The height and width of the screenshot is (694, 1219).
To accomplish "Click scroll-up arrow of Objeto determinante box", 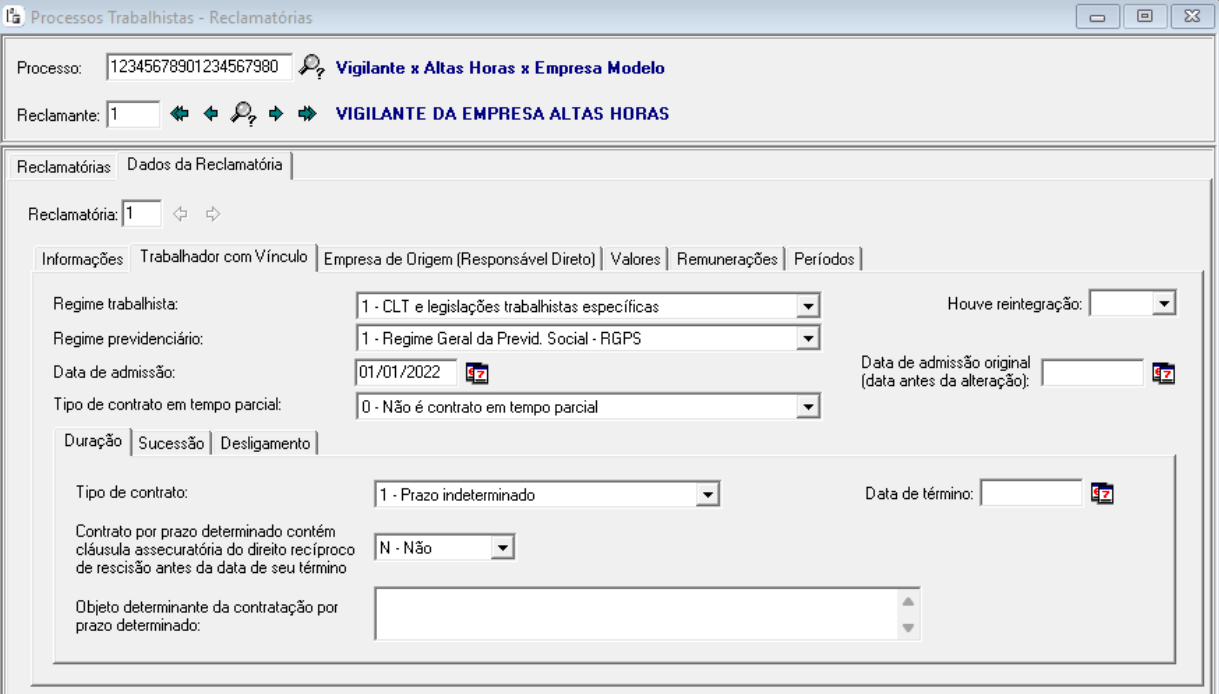I will [x=908, y=601].
